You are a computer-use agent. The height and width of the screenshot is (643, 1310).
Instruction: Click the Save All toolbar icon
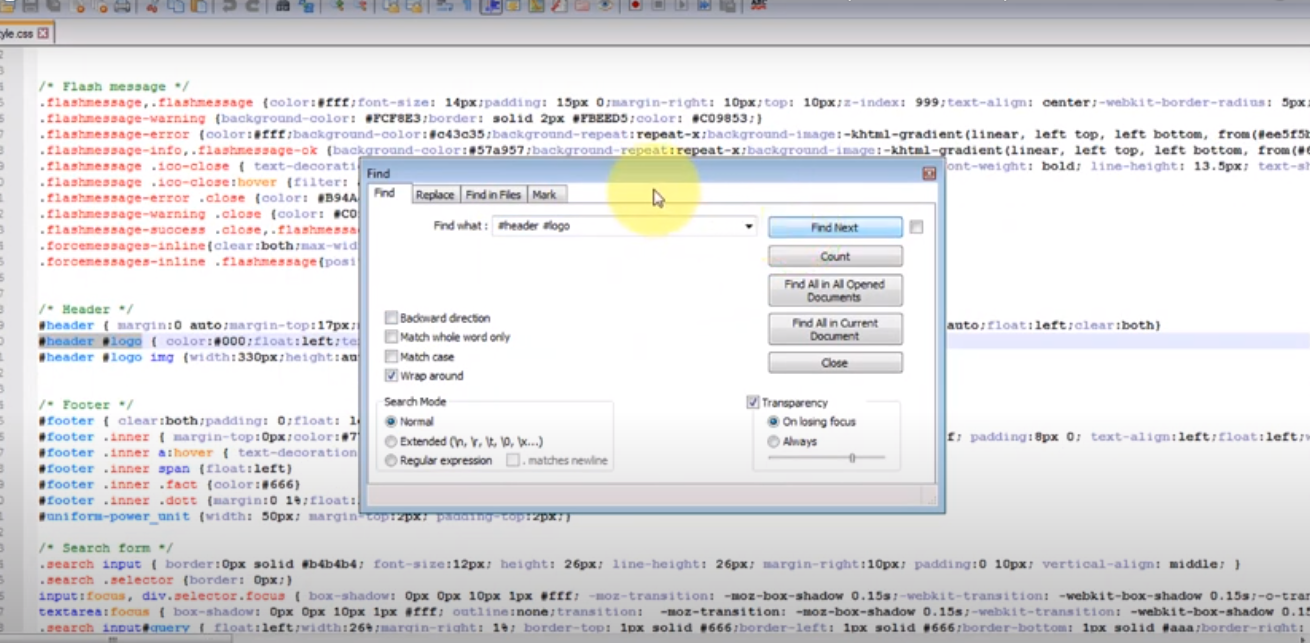pyautogui.click(x=54, y=5)
